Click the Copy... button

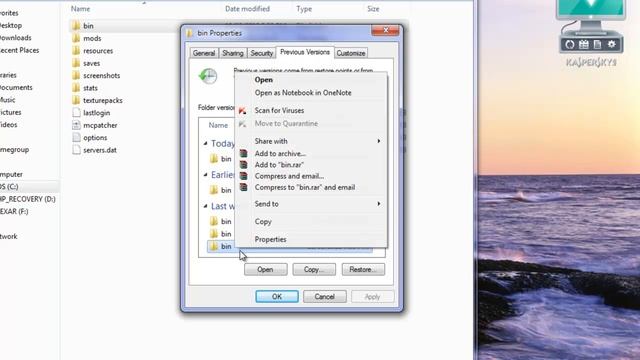(x=314, y=269)
